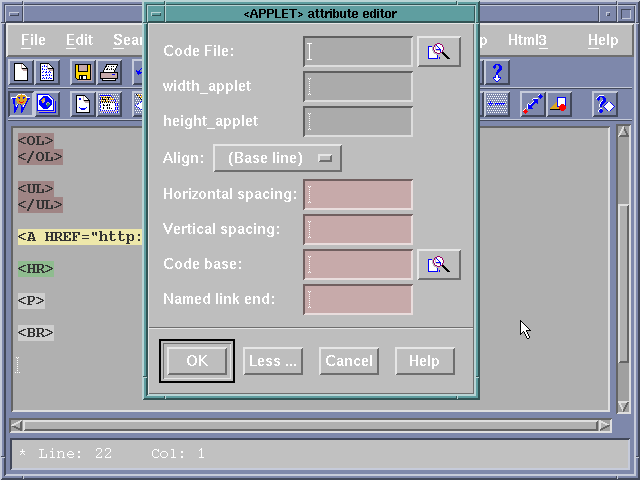Click the Print toolbar icon
This screenshot has height=480, width=640.
pos(109,72)
